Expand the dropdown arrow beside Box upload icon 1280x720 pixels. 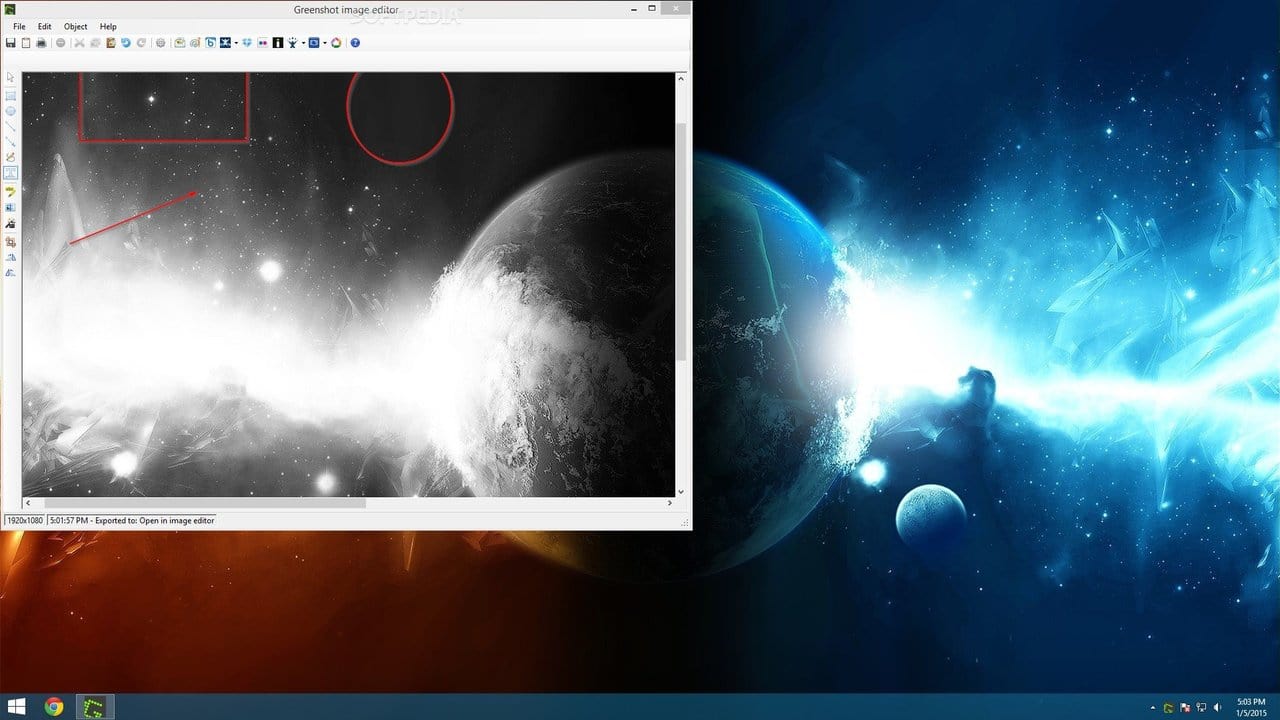[236, 43]
